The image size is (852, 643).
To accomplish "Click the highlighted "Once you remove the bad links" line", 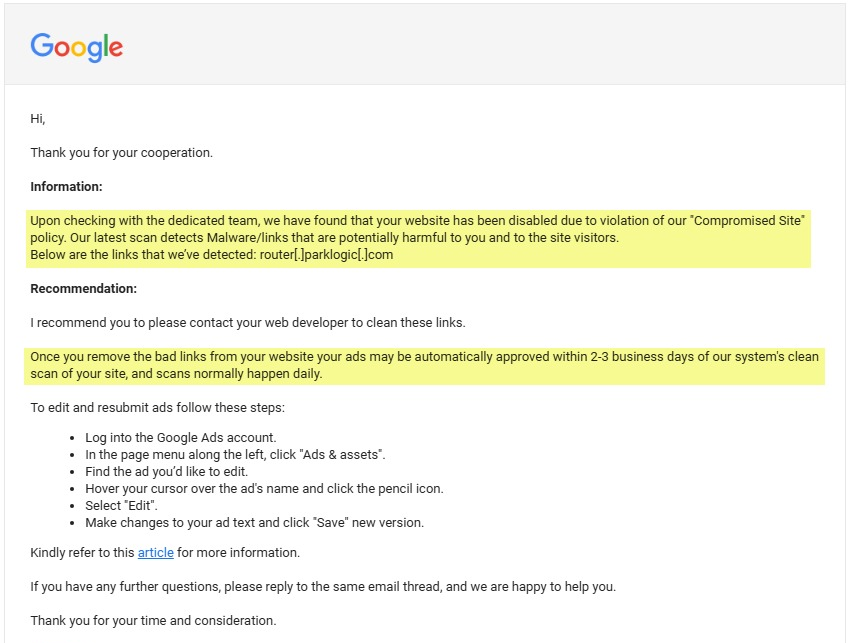I will click(424, 357).
